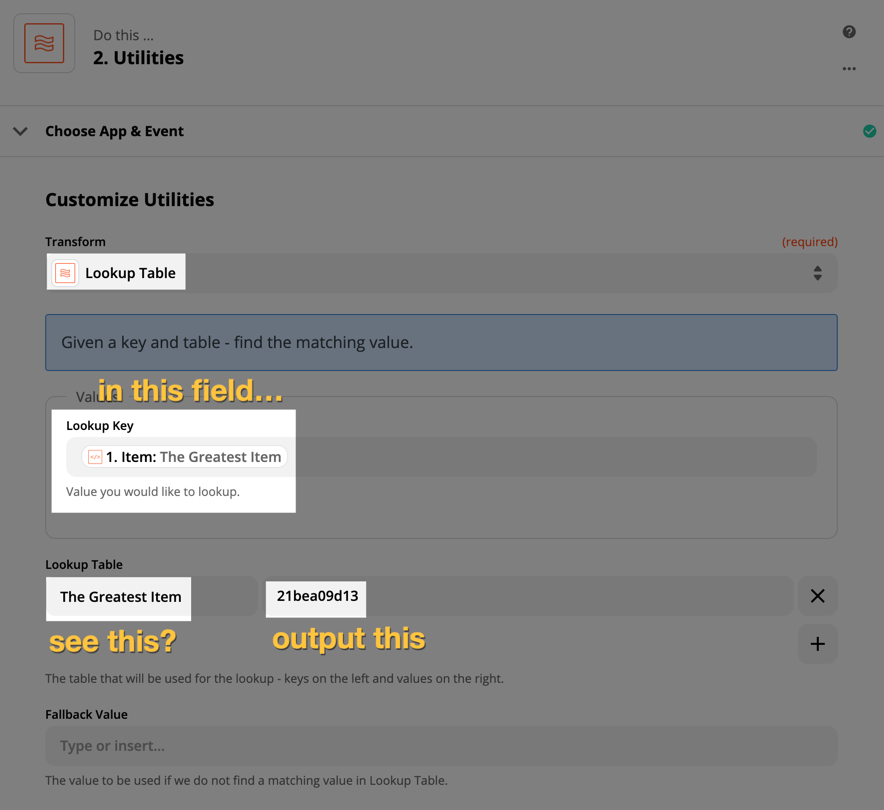Click the Utilities app icon in header
The width and height of the screenshot is (884, 810).
(44, 43)
